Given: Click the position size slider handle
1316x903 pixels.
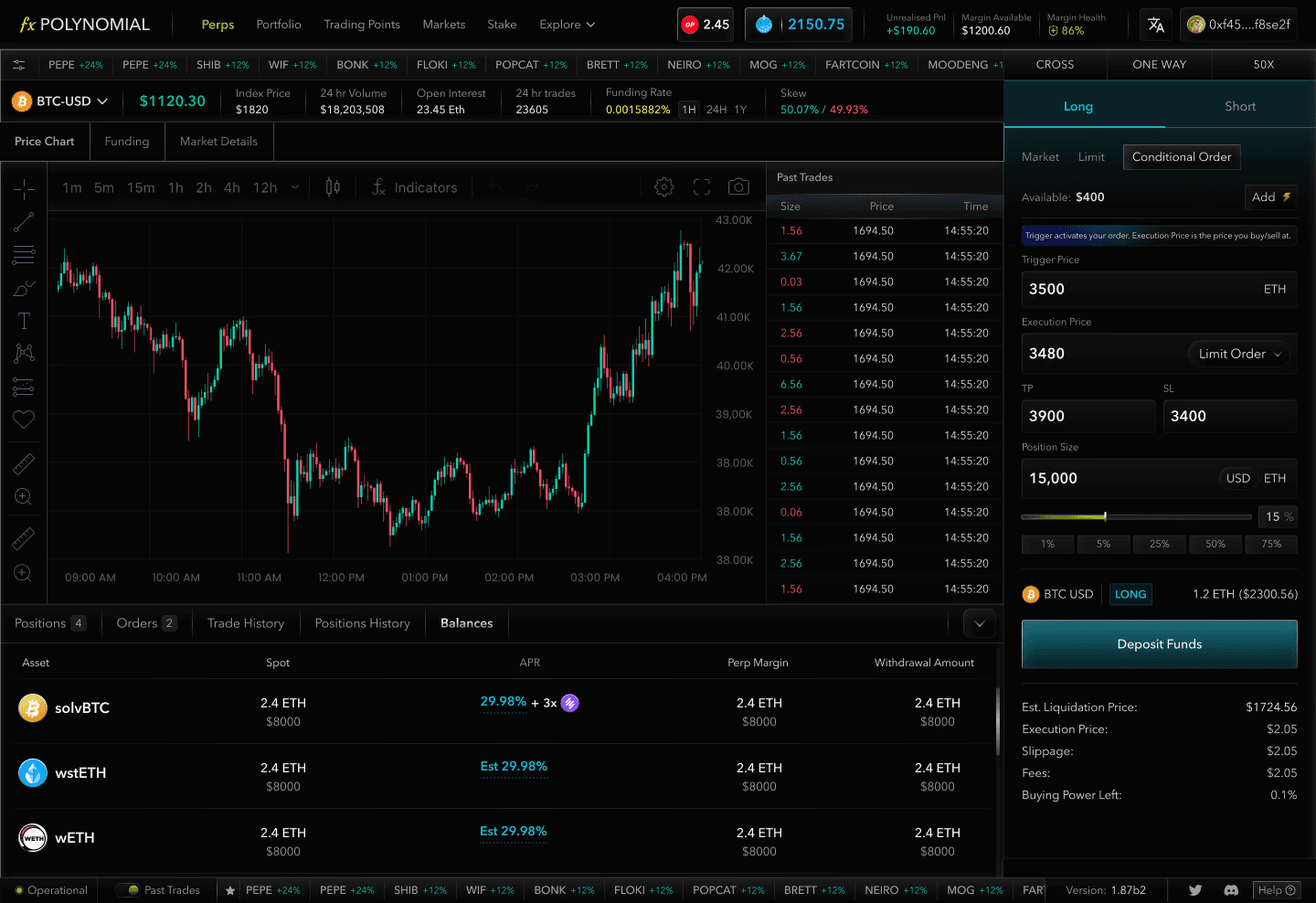Looking at the screenshot, I should click(1106, 517).
